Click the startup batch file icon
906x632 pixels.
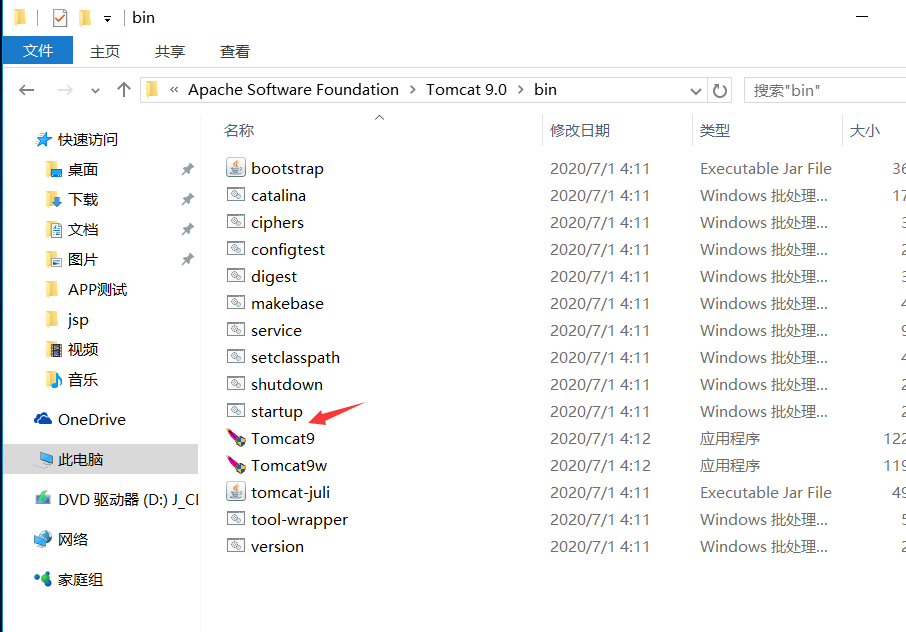(236, 411)
